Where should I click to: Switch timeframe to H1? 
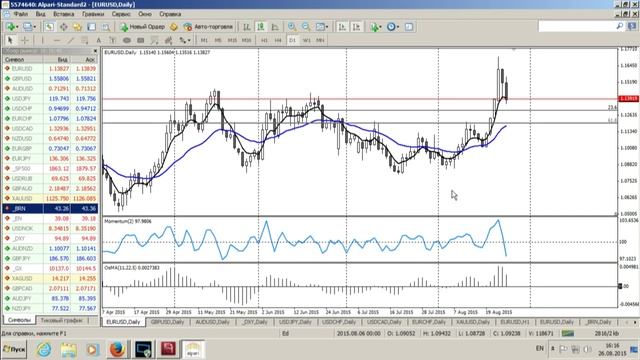[264, 40]
